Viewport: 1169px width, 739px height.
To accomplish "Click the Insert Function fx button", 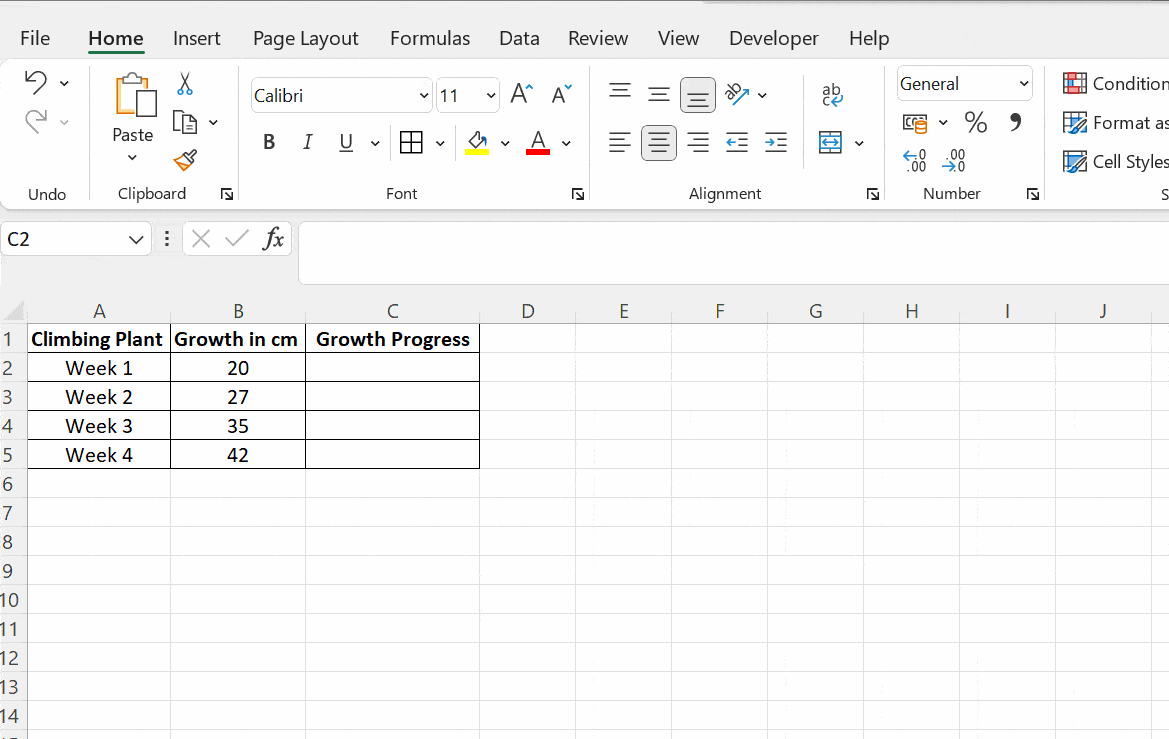I will tap(274, 239).
